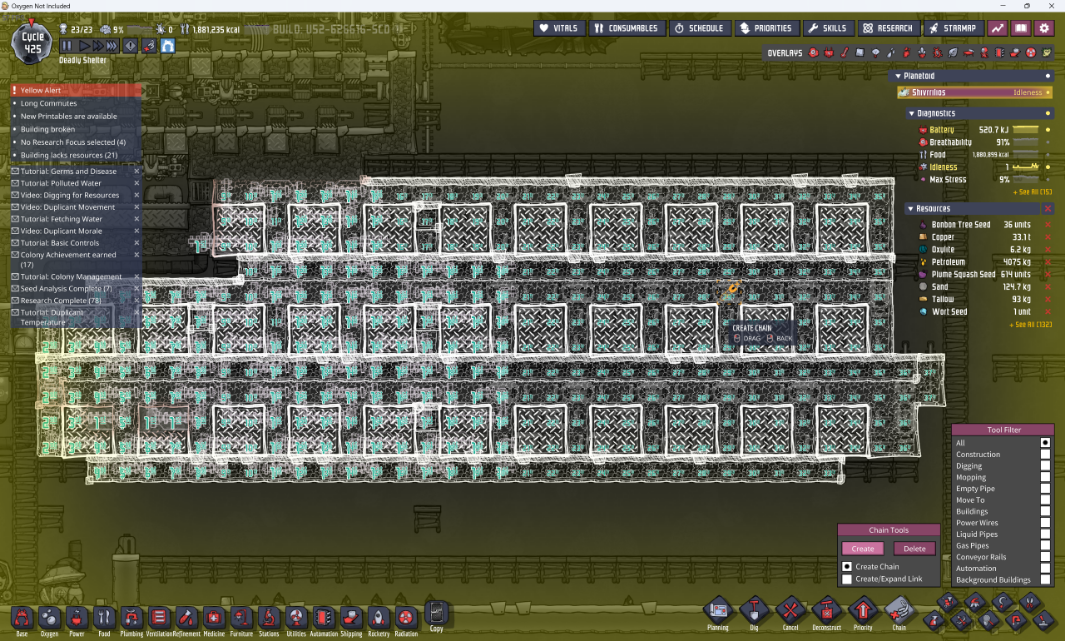Collapse the Resources section

point(910,208)
